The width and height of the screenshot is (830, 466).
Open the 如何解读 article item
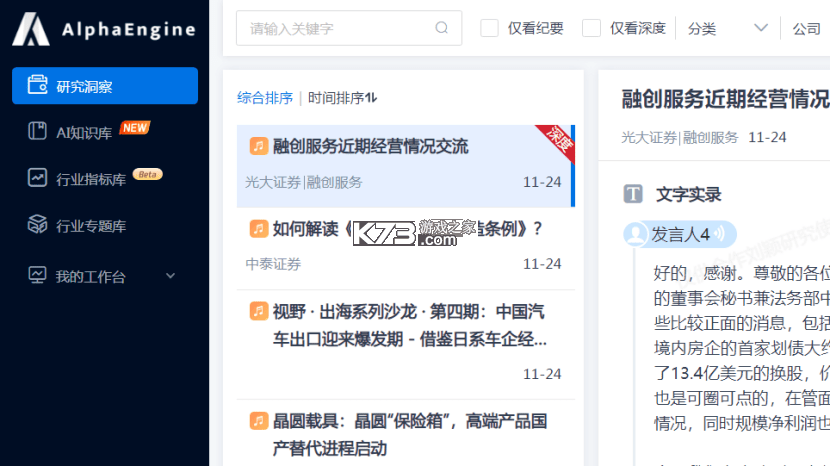(405, 248)
